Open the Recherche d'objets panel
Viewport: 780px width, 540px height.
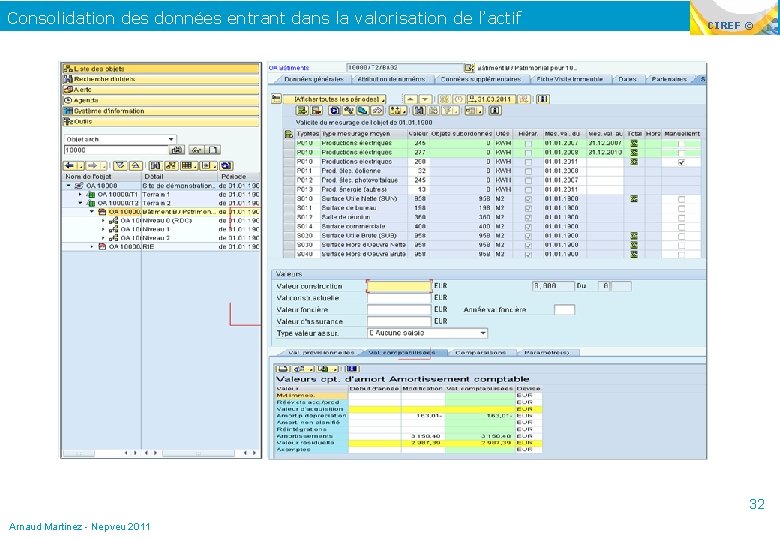[161, 79]
